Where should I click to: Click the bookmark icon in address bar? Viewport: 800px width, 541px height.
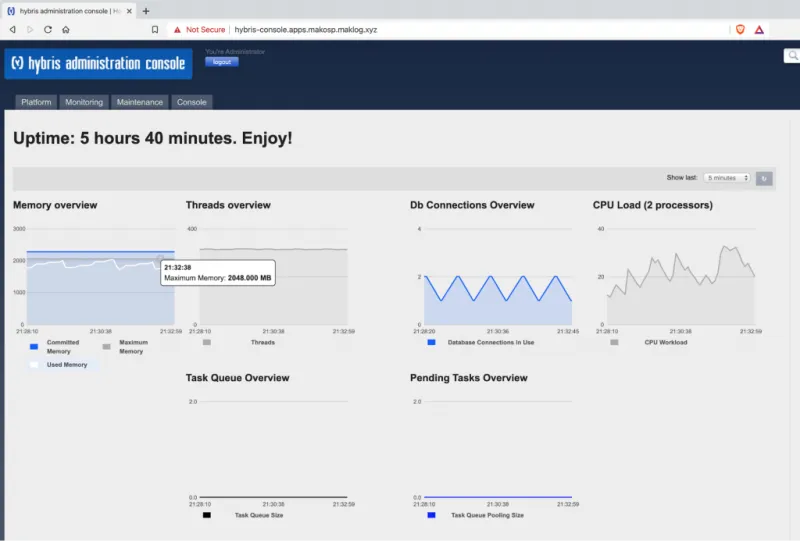[x=155, y=30]
